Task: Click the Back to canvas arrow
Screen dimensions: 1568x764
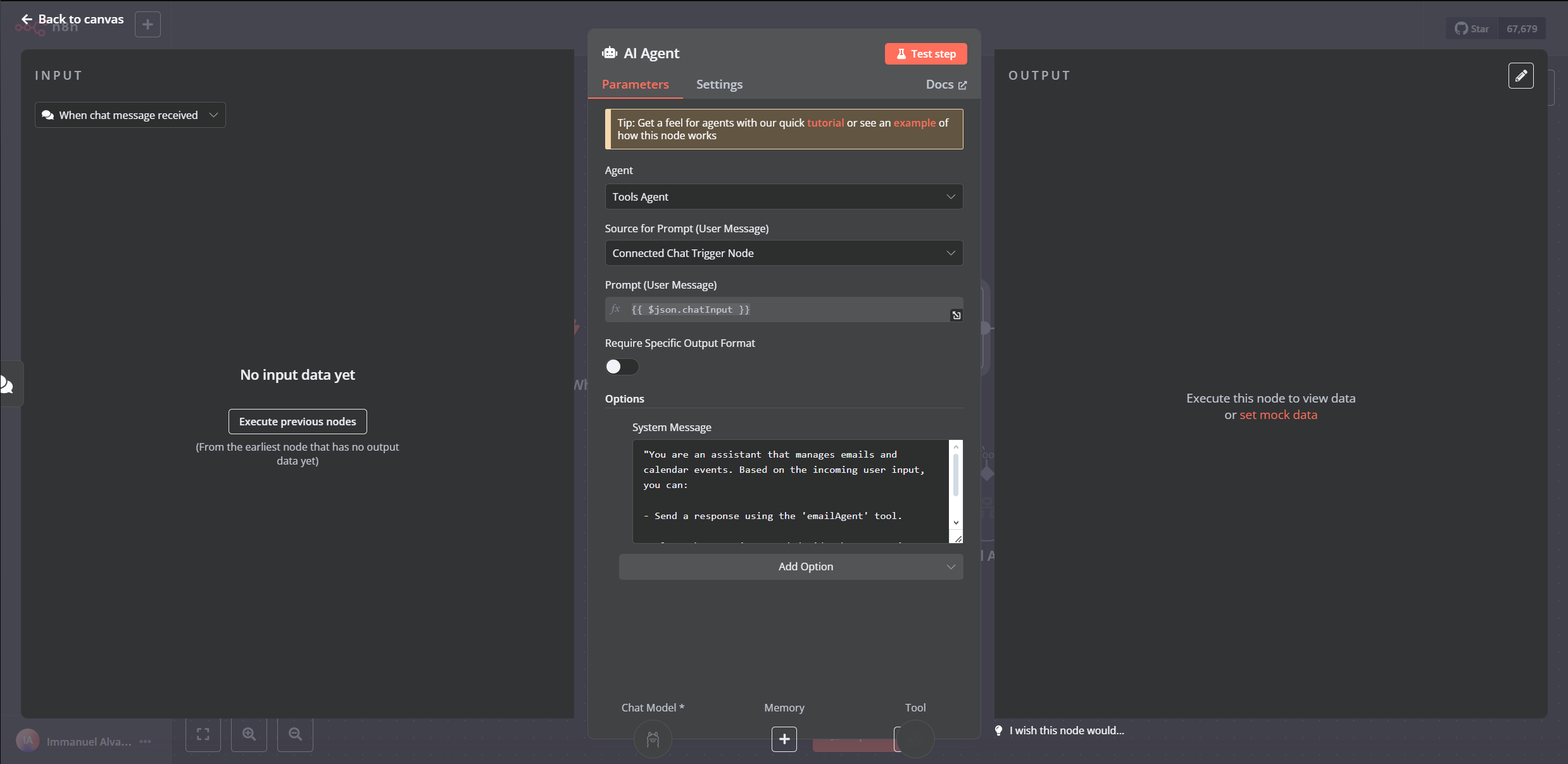Action: [27, 20]
